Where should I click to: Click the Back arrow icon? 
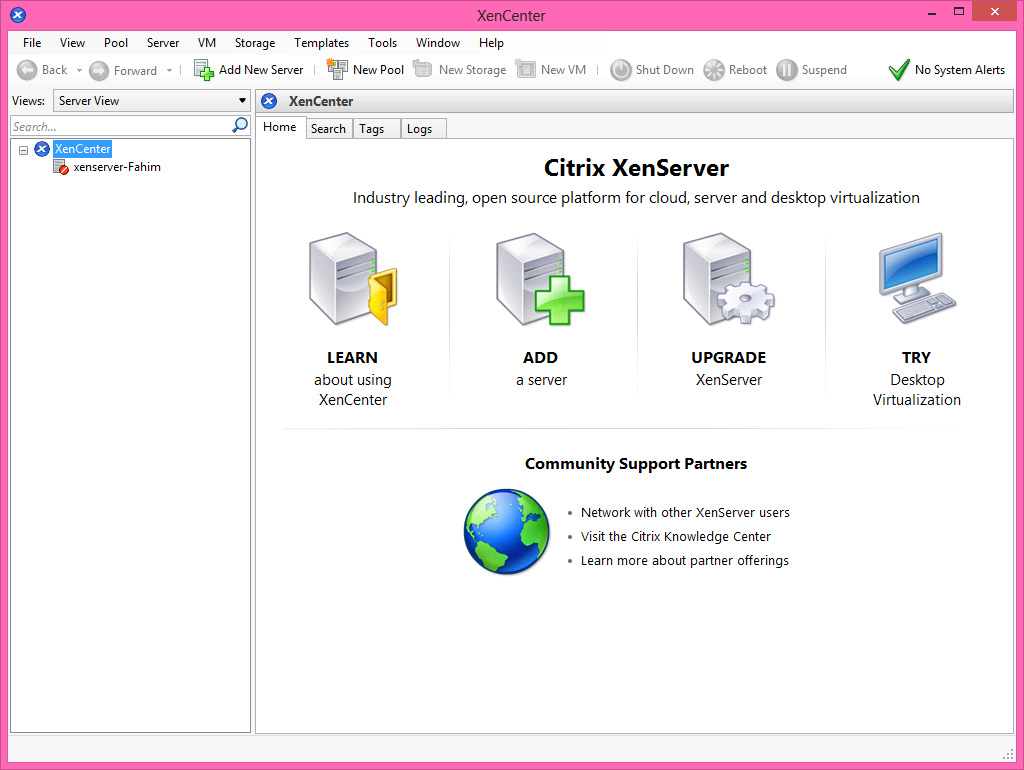pos(27,70)
